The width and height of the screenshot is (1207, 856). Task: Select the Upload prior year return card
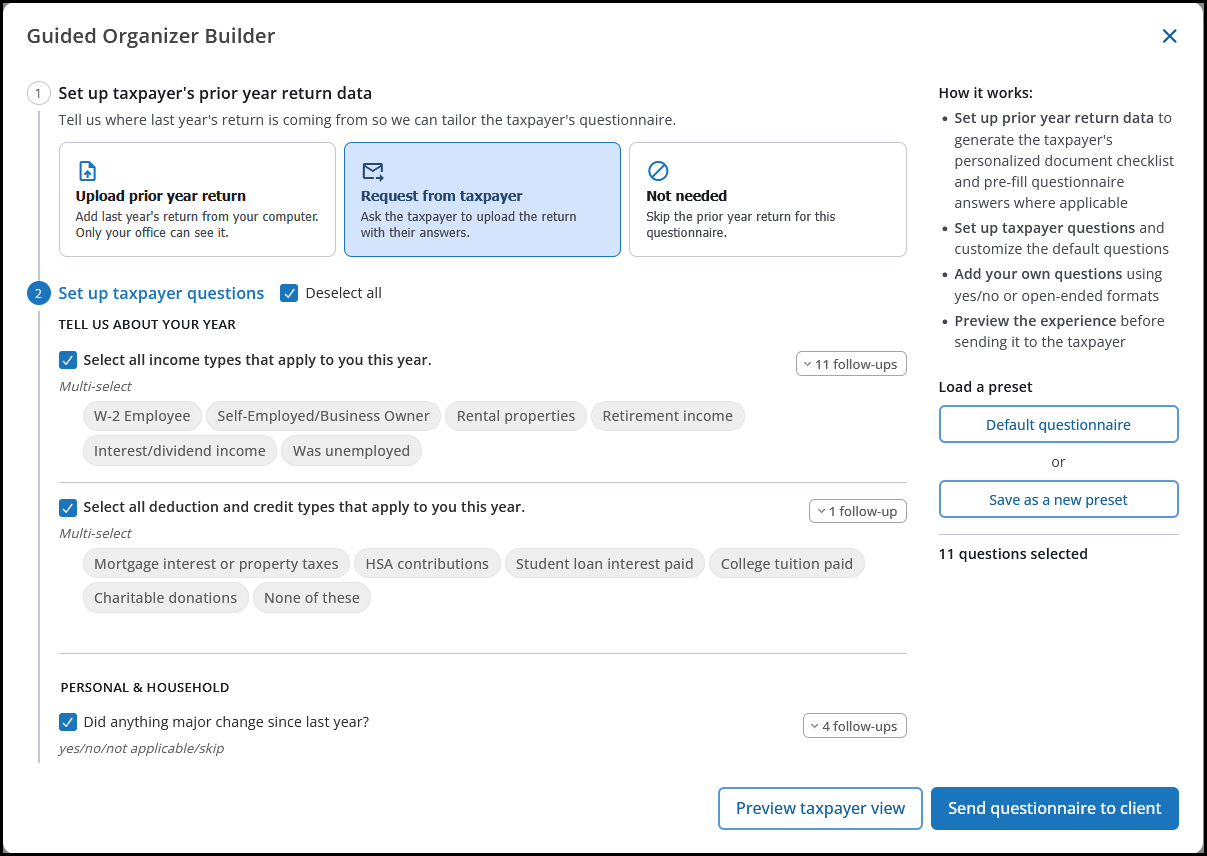197,200
